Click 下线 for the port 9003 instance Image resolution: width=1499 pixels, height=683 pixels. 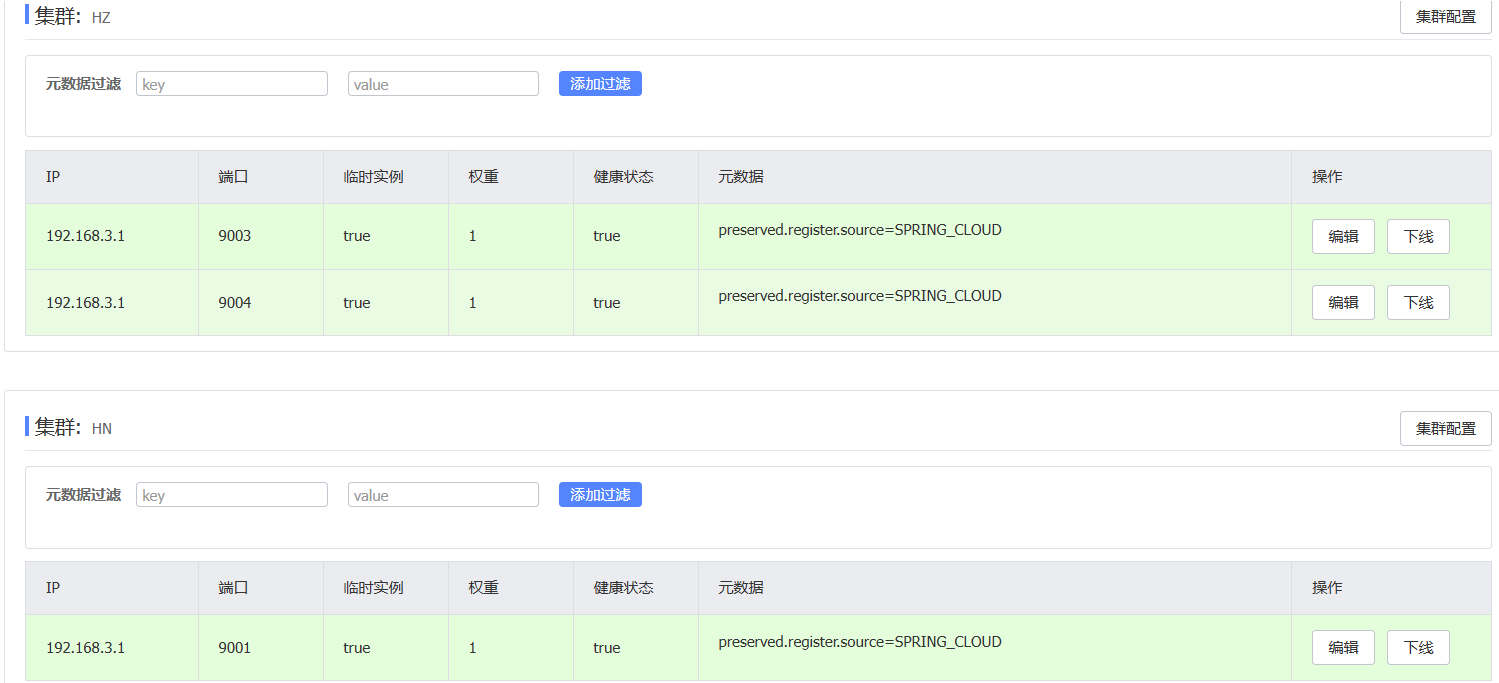click(1418, 237)
